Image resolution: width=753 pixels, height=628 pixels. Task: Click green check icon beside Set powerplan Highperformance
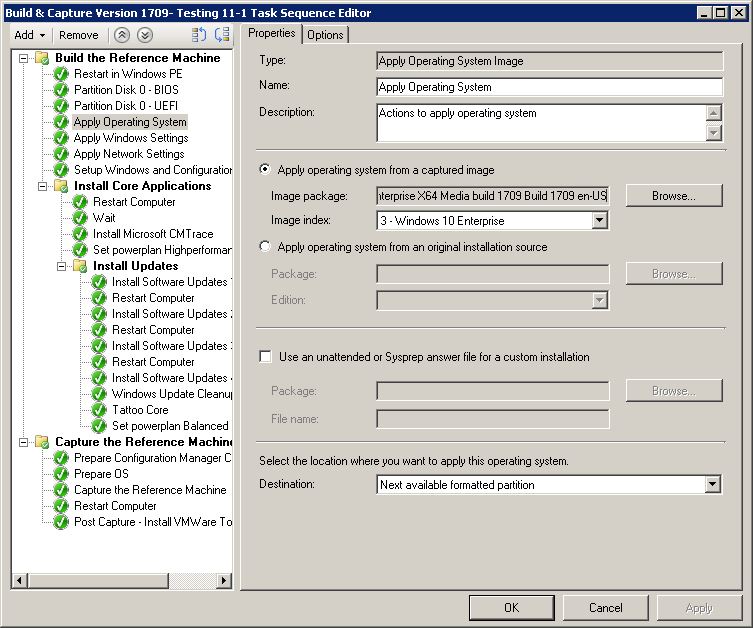[x=80, y=250]
